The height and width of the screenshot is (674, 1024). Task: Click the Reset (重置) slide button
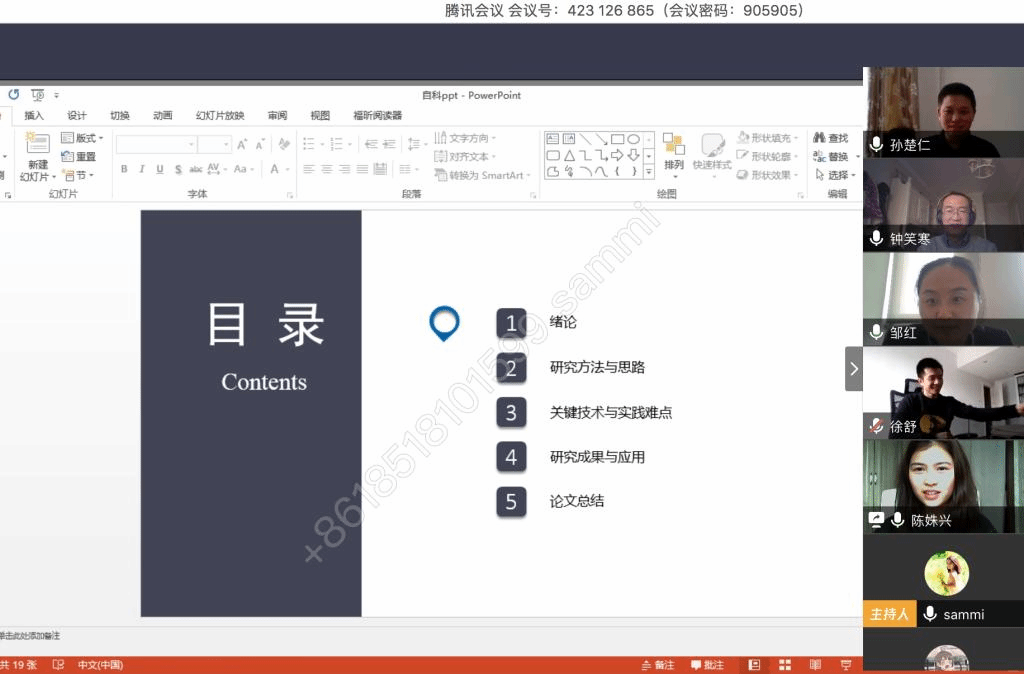pyautogui.click(x=79, y=157)
